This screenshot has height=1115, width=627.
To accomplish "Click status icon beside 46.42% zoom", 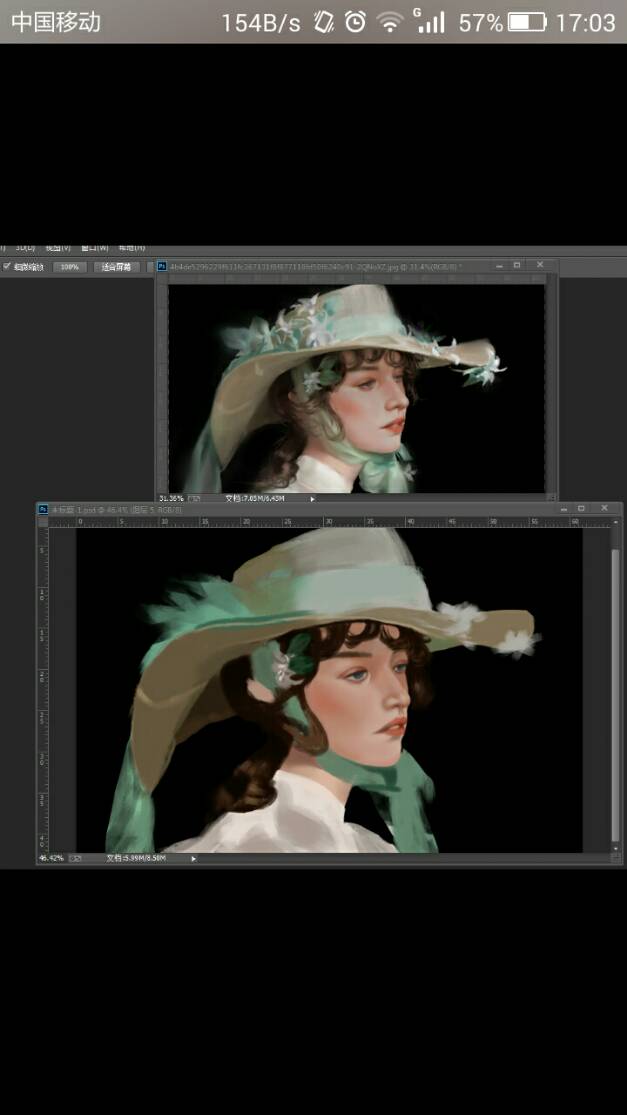I will (75, 858).
